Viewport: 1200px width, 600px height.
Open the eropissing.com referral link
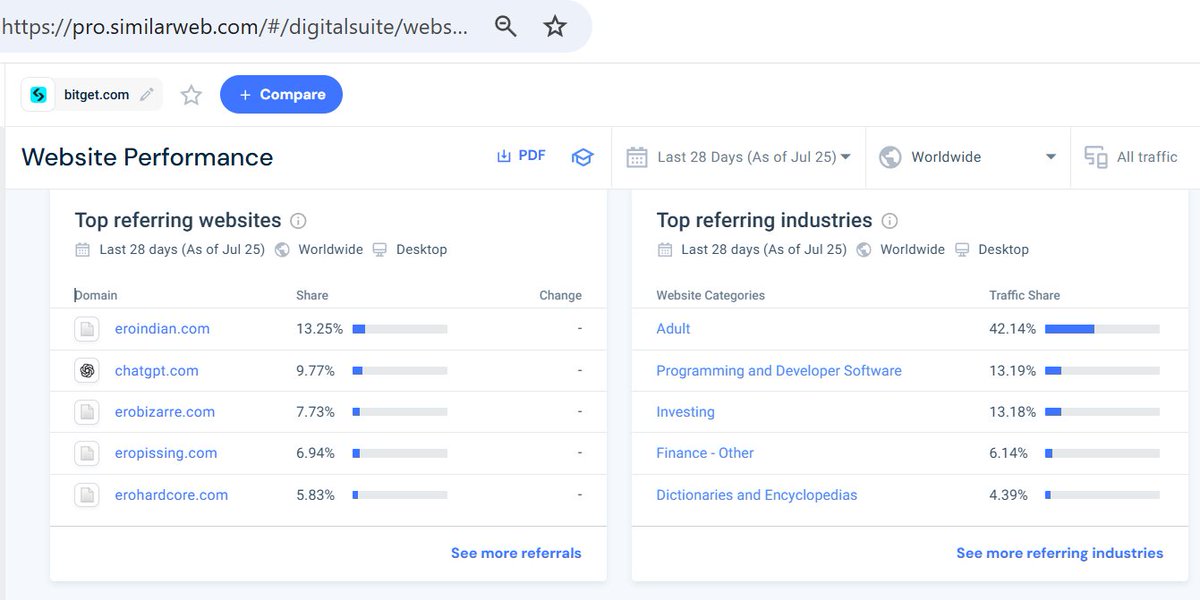click(x=166, y=453)
